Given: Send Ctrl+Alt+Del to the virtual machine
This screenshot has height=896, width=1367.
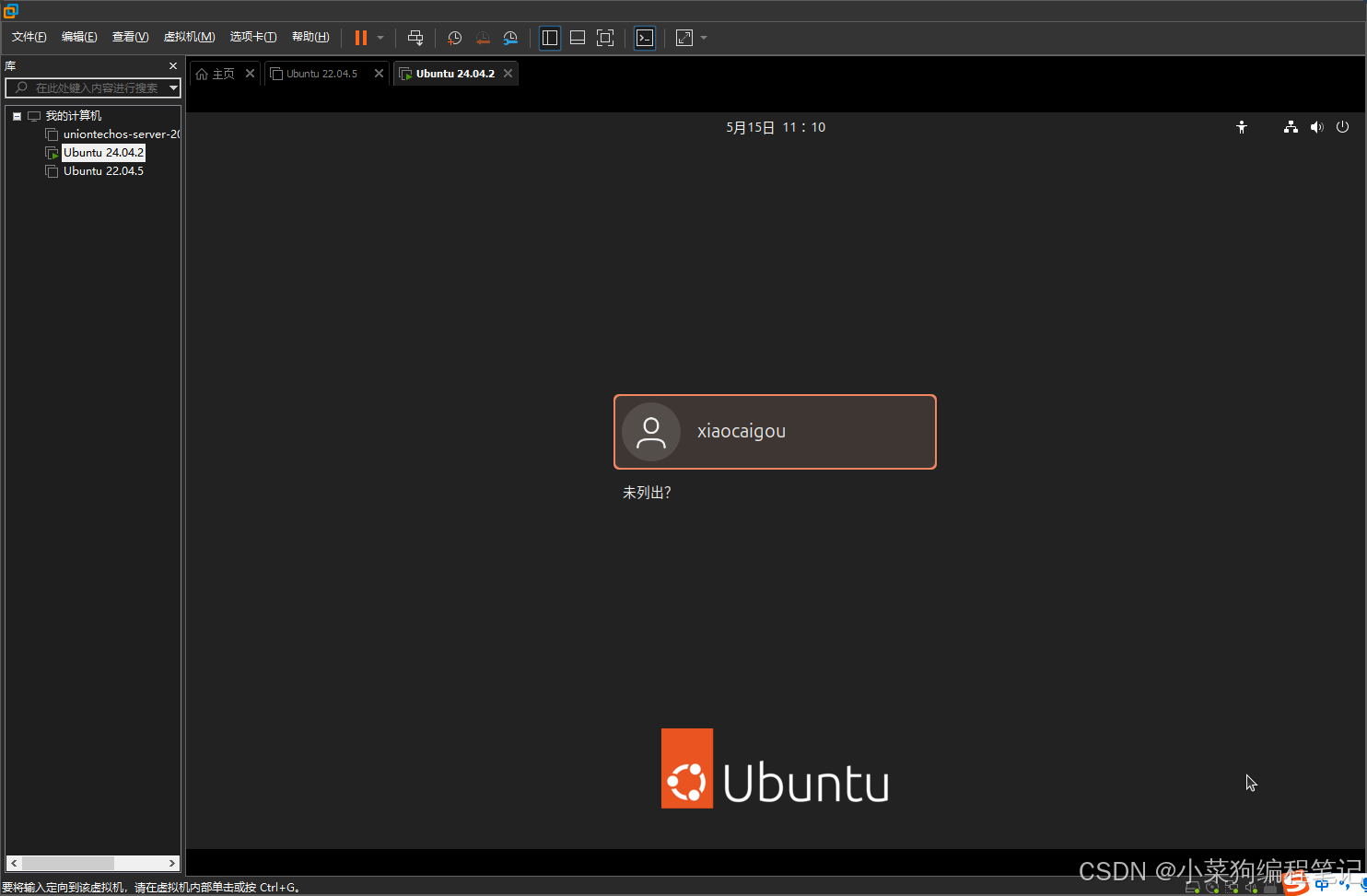Looking at the screenshot, I should tap(415, 38).
